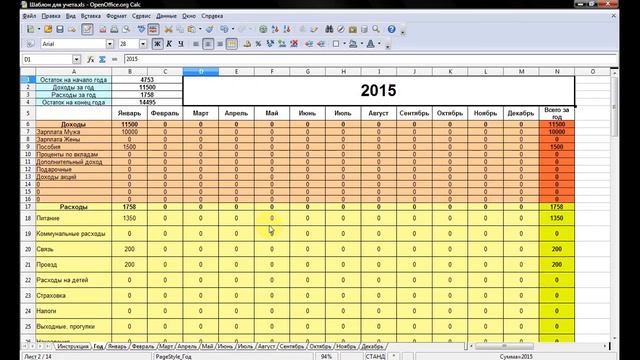This screenshot has width=640, height=360.
Task: Open the Правка menu
Action: point(51,16)
